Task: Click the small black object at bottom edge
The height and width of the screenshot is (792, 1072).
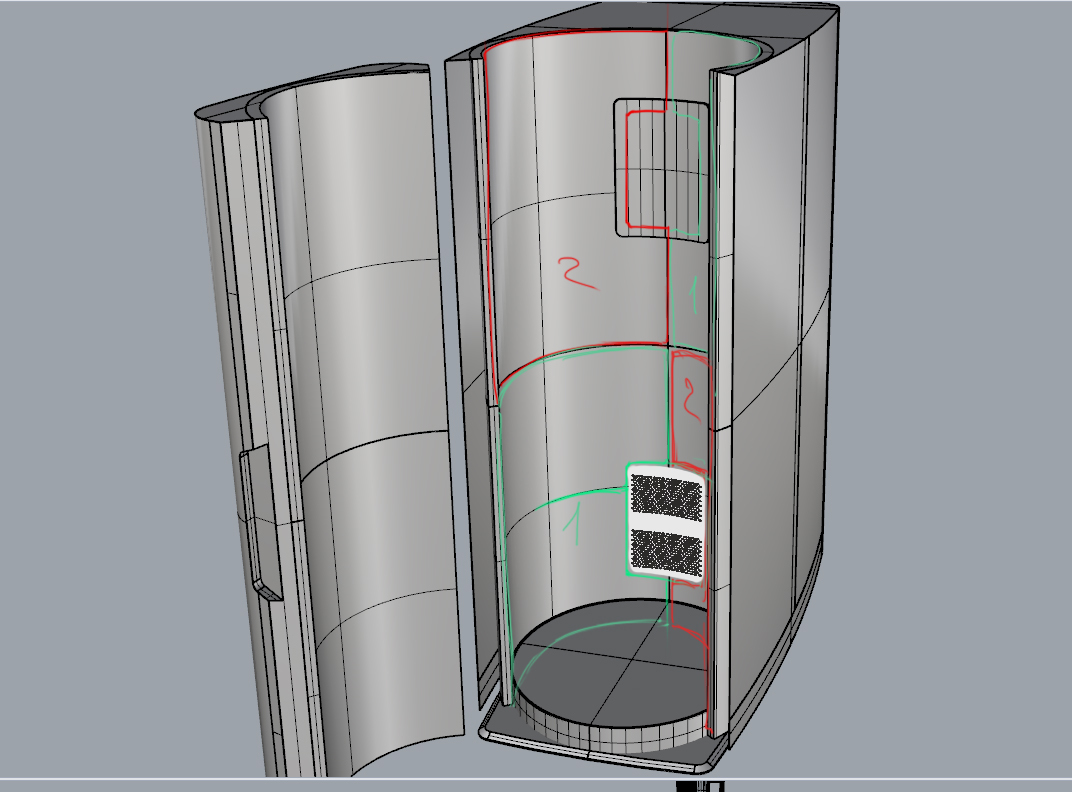Action: point(700,787)
